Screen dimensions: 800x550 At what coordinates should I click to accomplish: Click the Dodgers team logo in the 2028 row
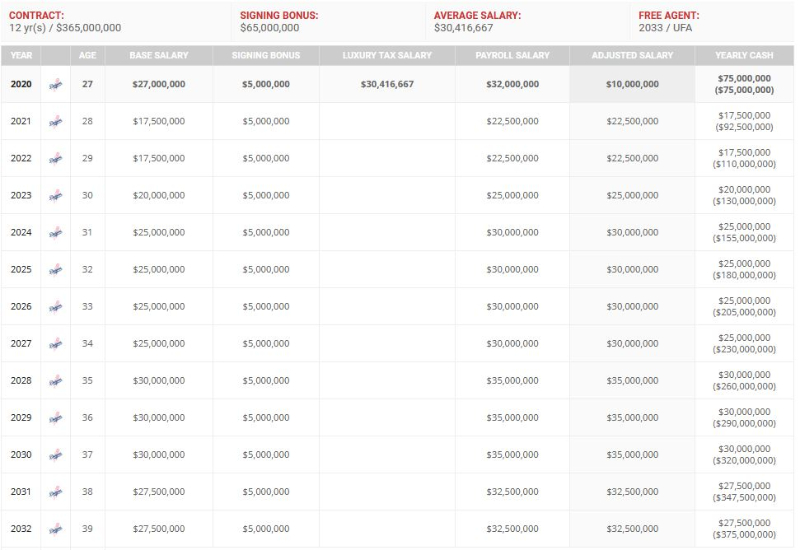(x=56, y=381)
